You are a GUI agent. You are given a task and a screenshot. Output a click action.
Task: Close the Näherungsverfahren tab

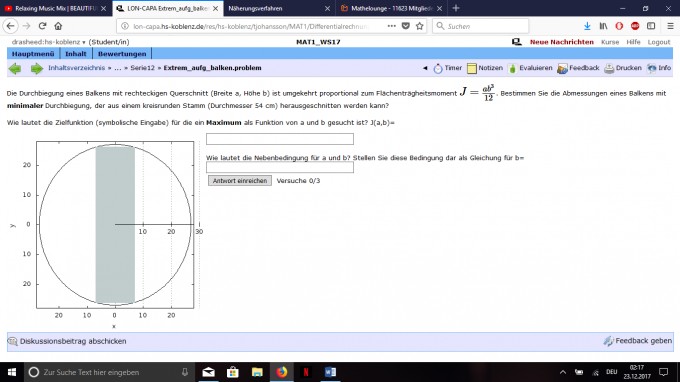(x=327, y=8)
